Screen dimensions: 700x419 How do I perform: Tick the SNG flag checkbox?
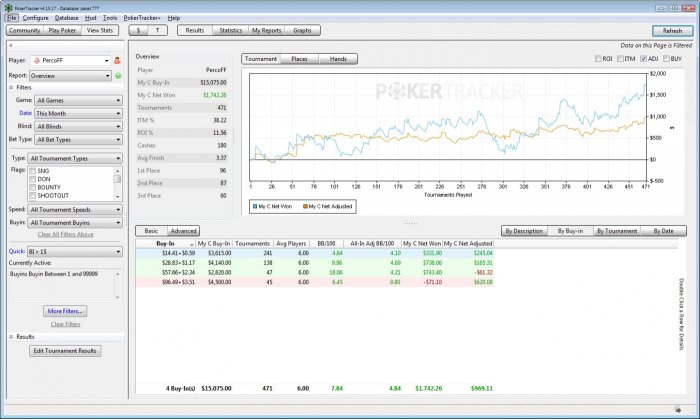34,171
